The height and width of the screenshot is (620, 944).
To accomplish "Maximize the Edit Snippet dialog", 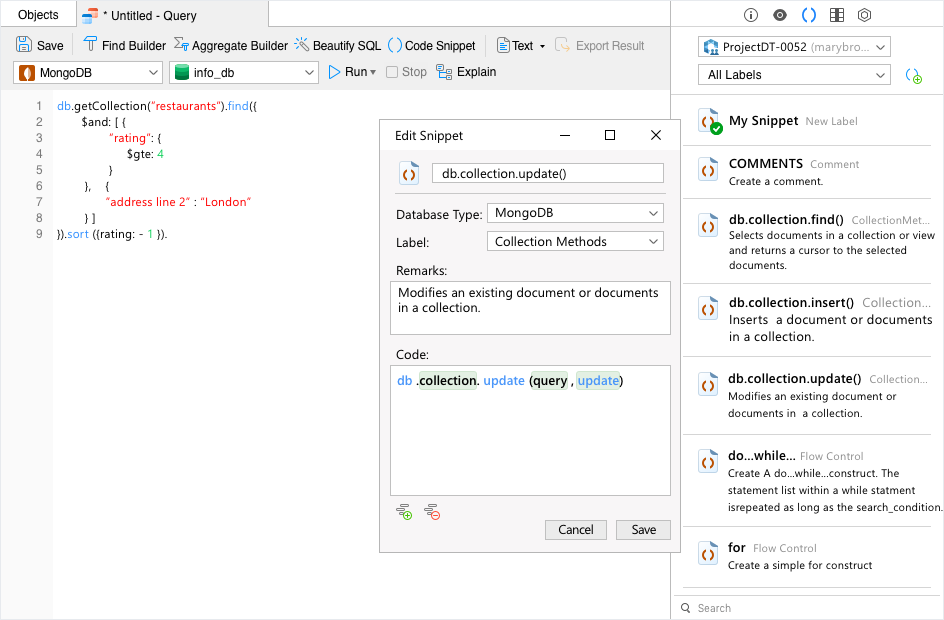I will click(610, 135).
